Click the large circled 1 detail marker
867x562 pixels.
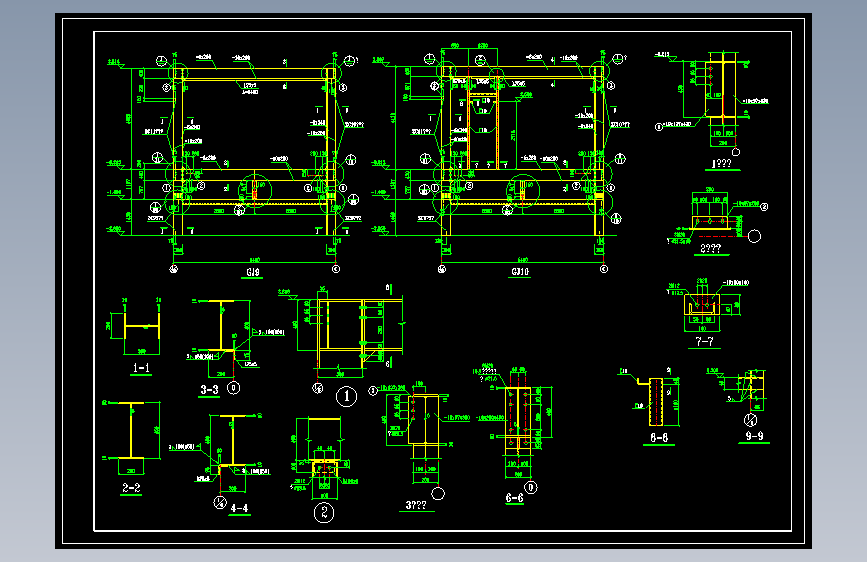pos(347,396)
